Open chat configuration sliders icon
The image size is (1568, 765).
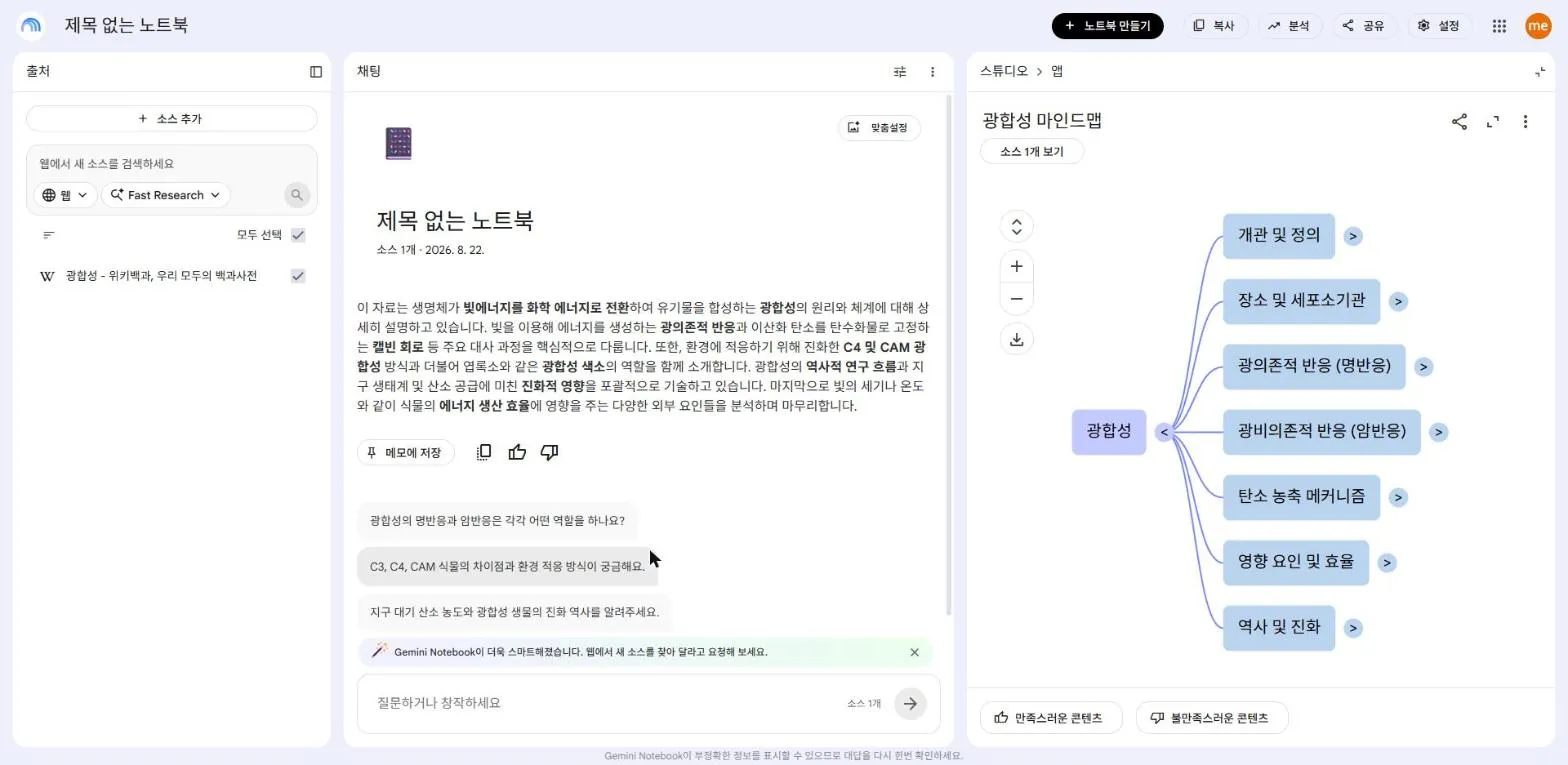(900, 72)
